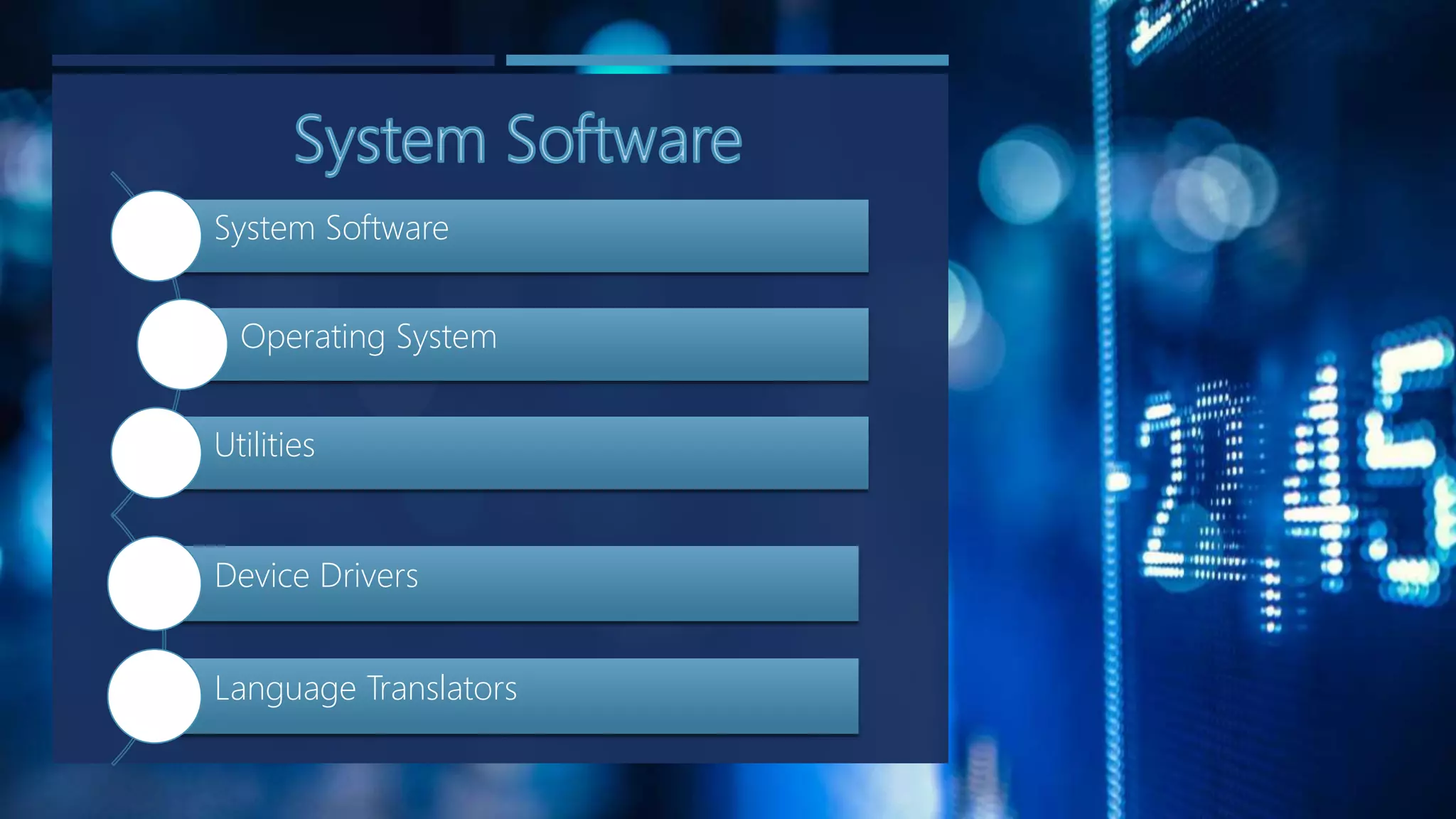Select the white circle beside Utilities
1456x819 pixels.
point(156,453)
